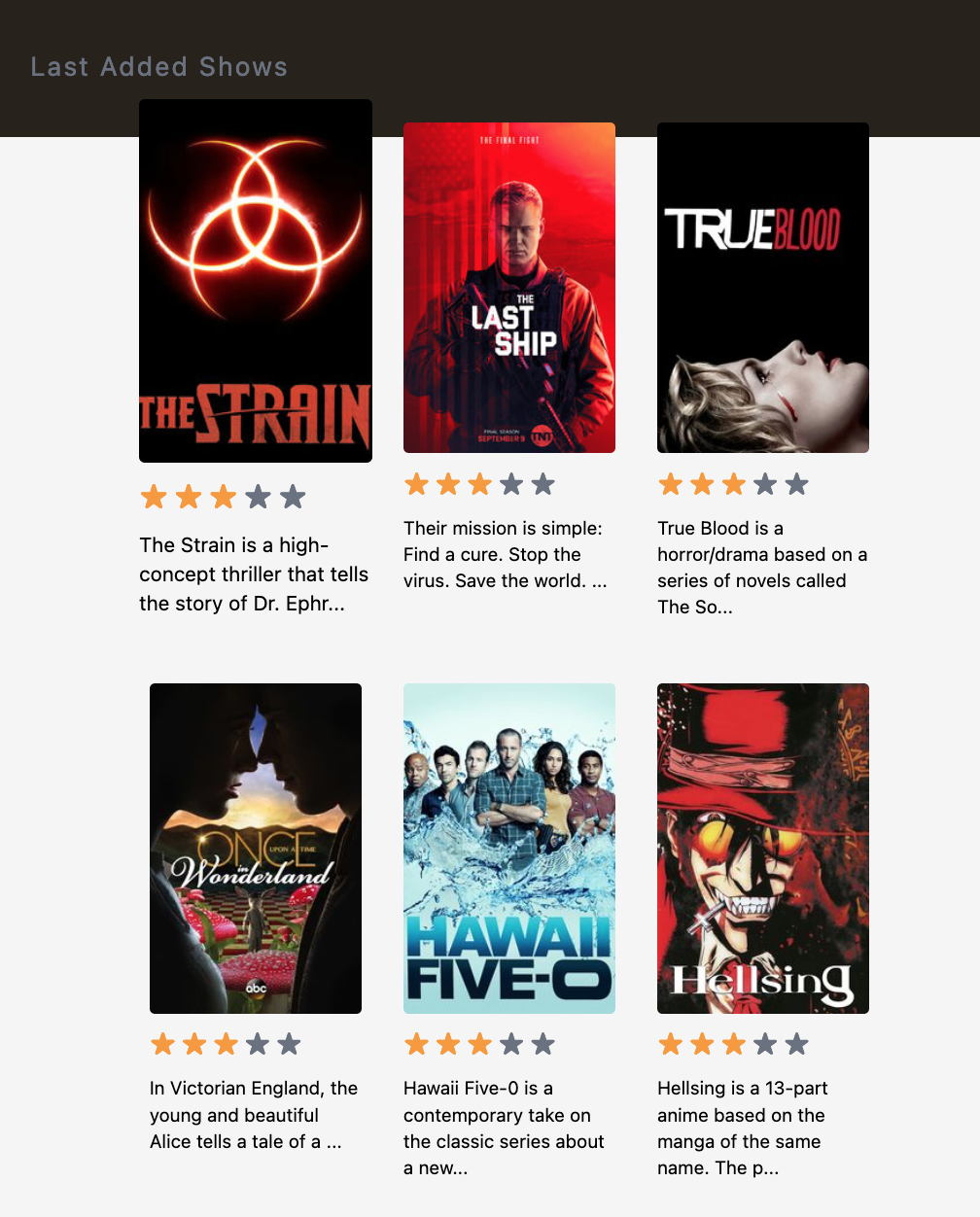Click the third star under True Blood
This screenshot has width=980, height=1217.
(x=734, y=484)
